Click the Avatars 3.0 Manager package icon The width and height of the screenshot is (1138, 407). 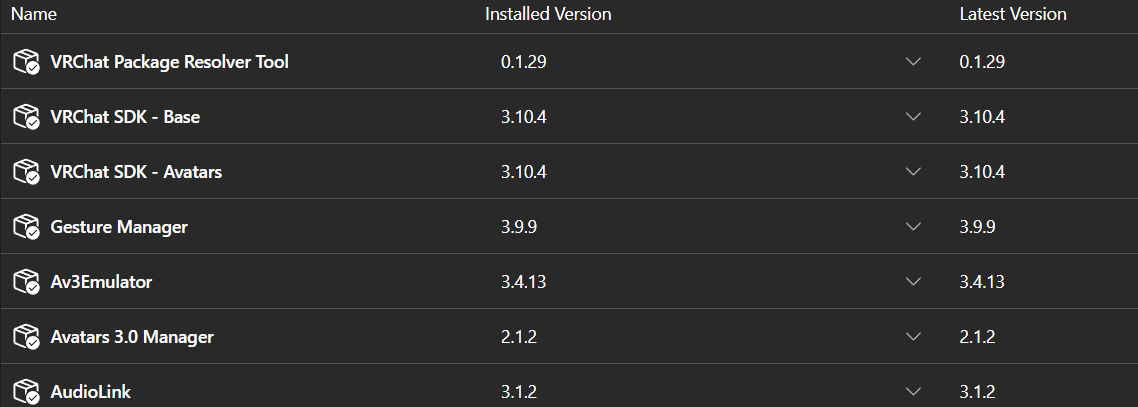click(x=26, y=337)
